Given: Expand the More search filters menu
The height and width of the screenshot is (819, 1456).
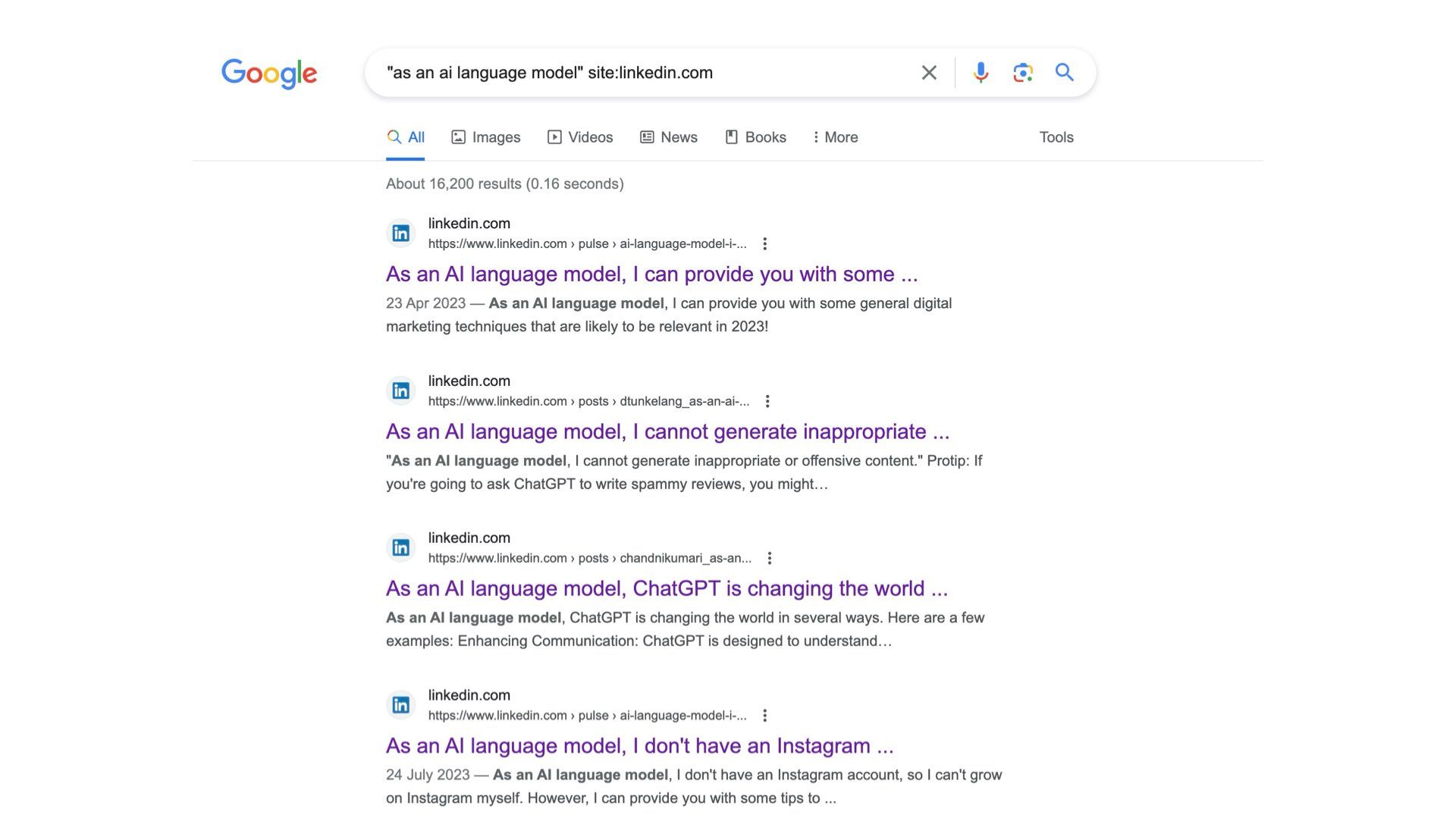Looking at the screenshot, I should tap(835, 137).
